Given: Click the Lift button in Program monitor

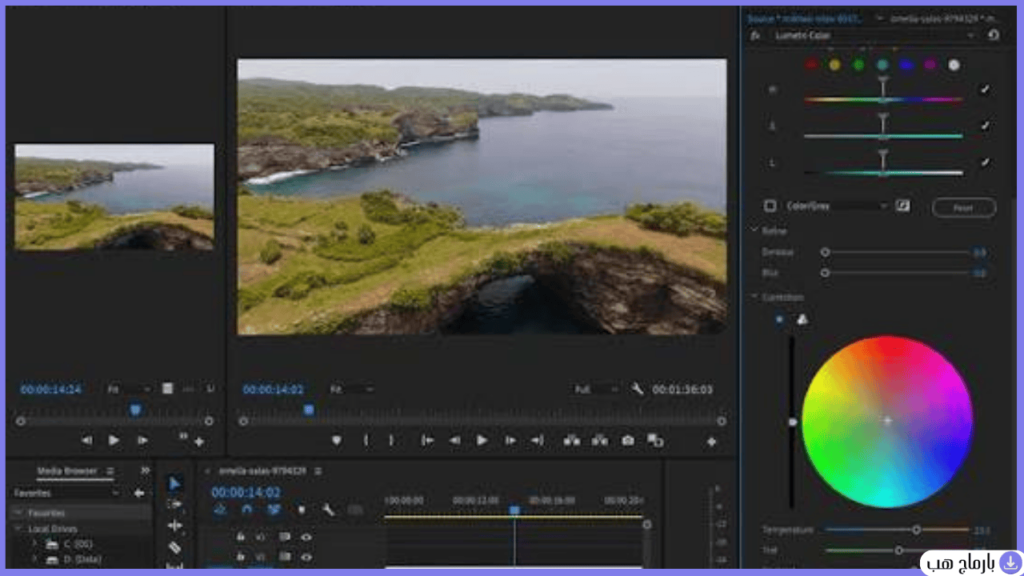Looking at the screenshot, I should [571, 441].
